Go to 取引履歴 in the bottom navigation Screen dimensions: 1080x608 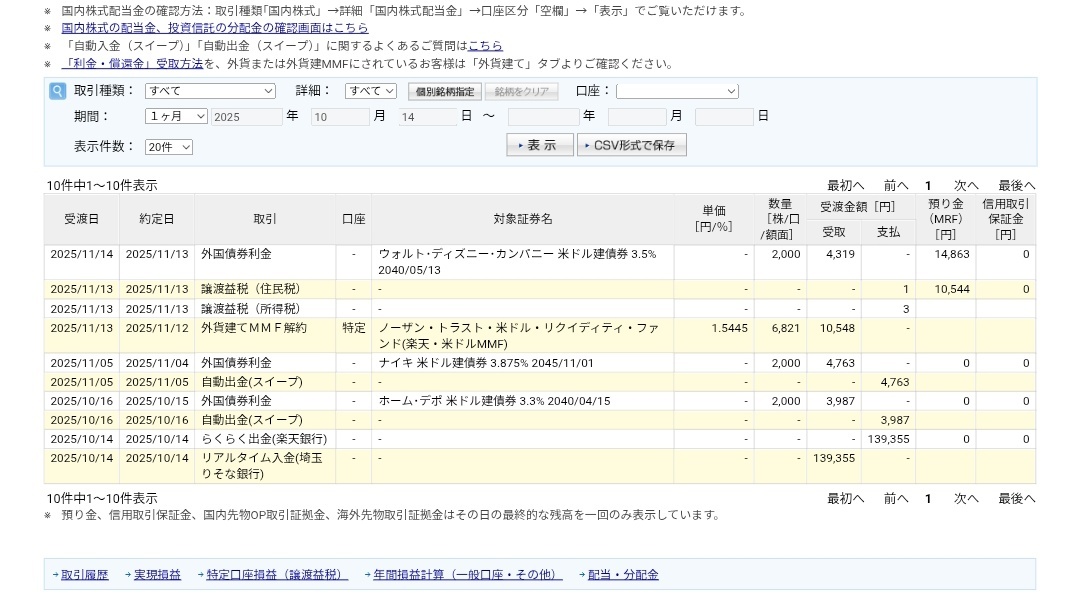(84, 575)
